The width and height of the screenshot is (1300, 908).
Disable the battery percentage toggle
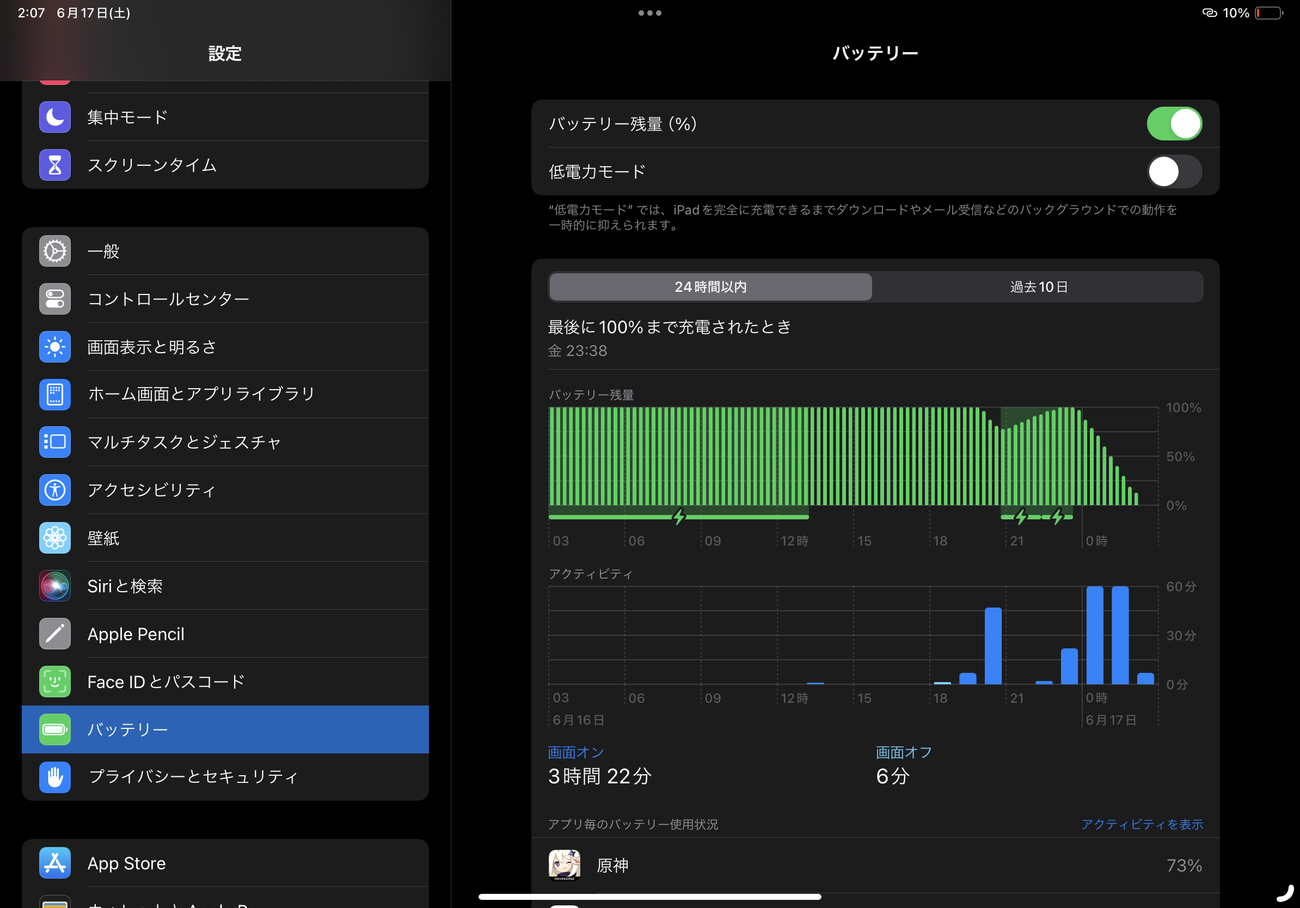click(x=1174, y=123)
